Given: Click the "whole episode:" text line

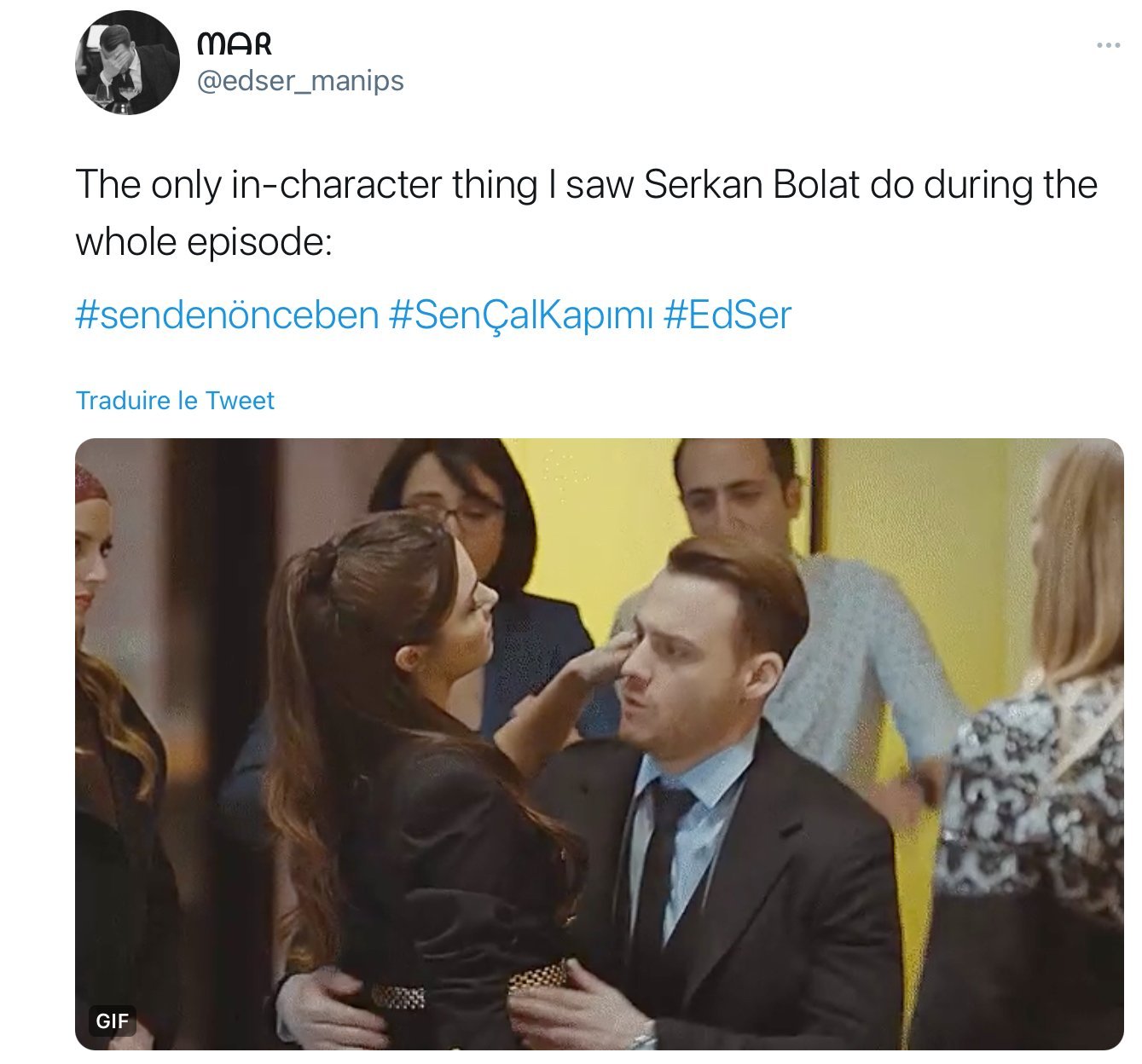Looking at the screenshot, I should (203, 242).
